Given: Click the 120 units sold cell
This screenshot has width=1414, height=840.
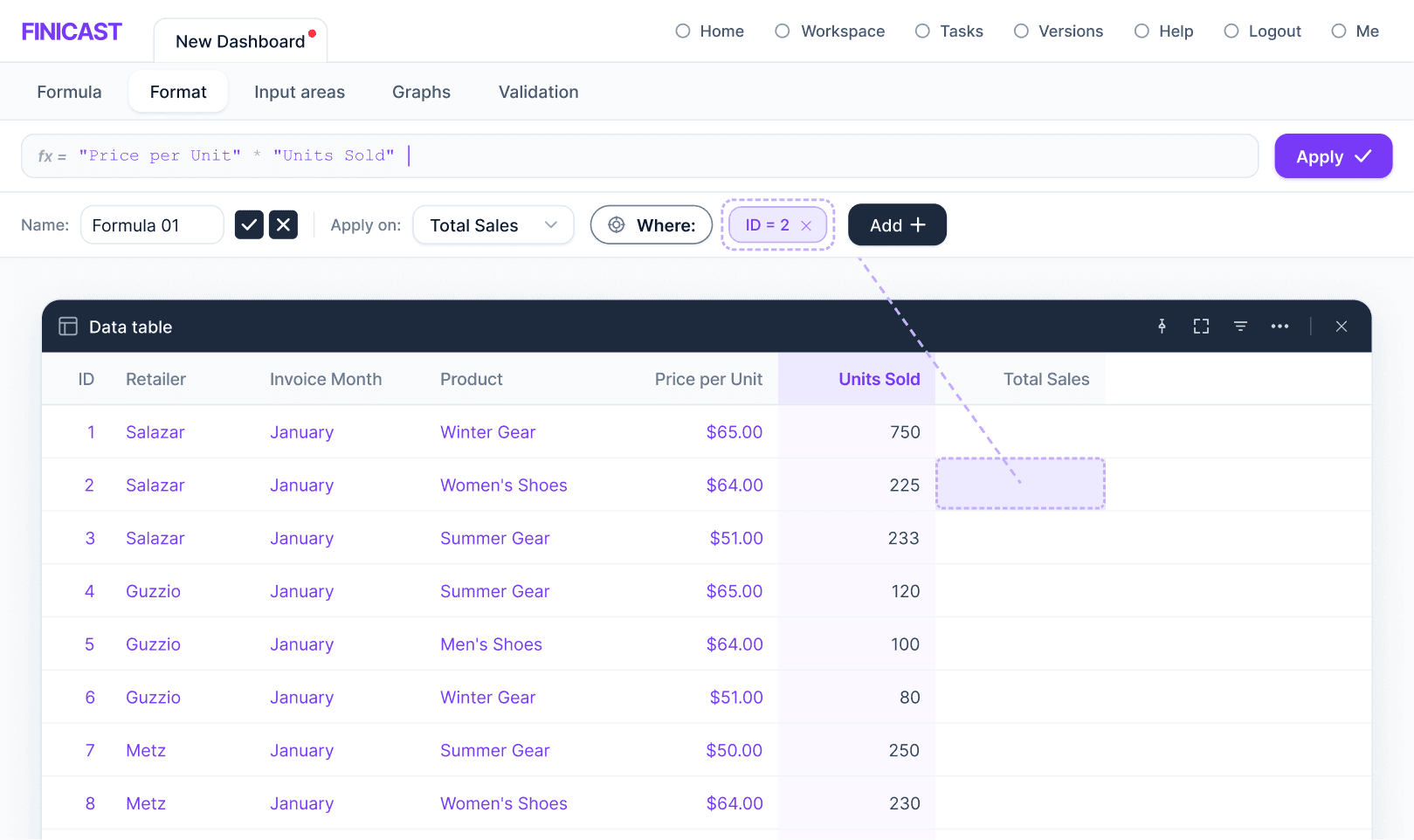Looking at the screenshot, I should point(906,591).
